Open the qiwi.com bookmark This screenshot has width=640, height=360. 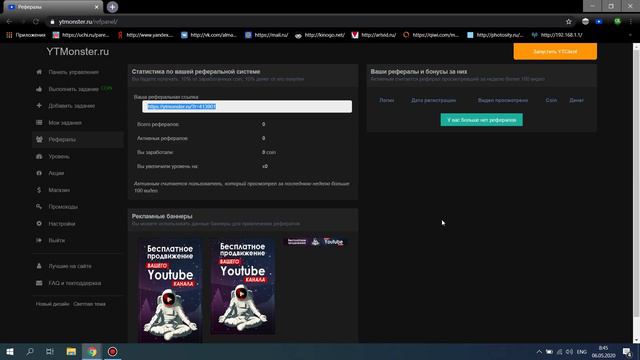(x=431, y=35)
